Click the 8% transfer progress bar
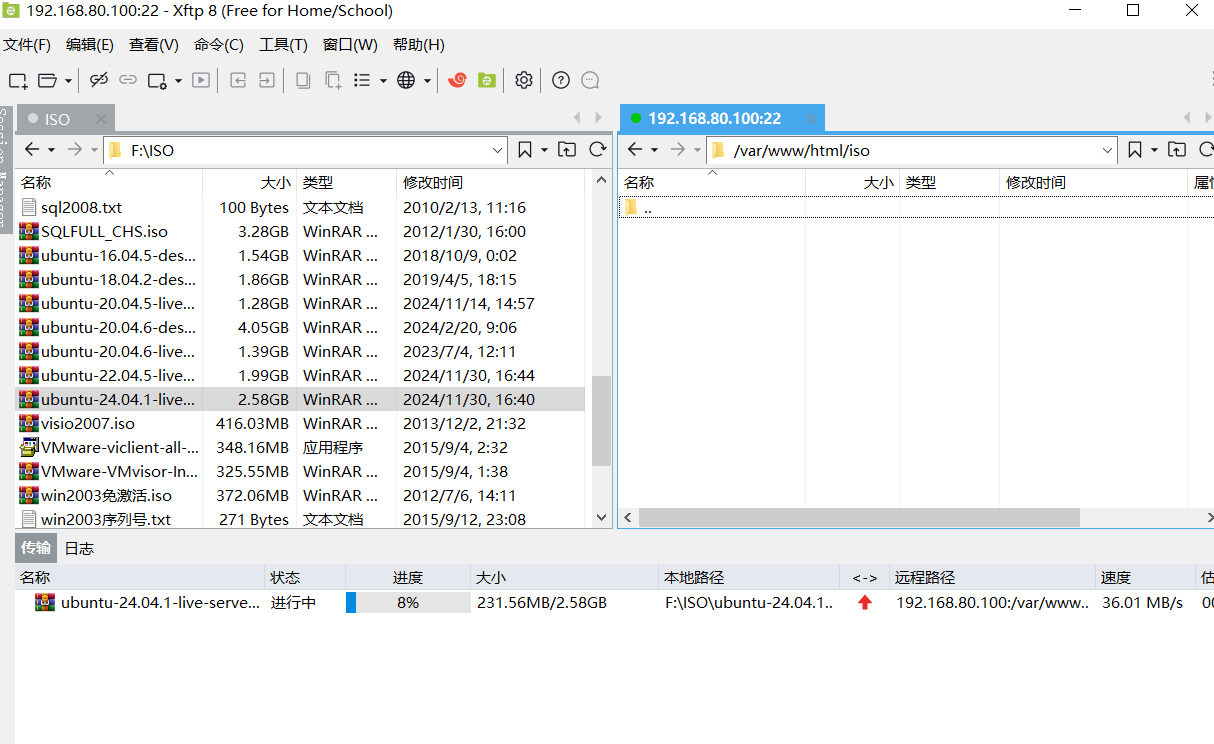Viewport: 1214px width, 744px height. [x=408, y=603]
